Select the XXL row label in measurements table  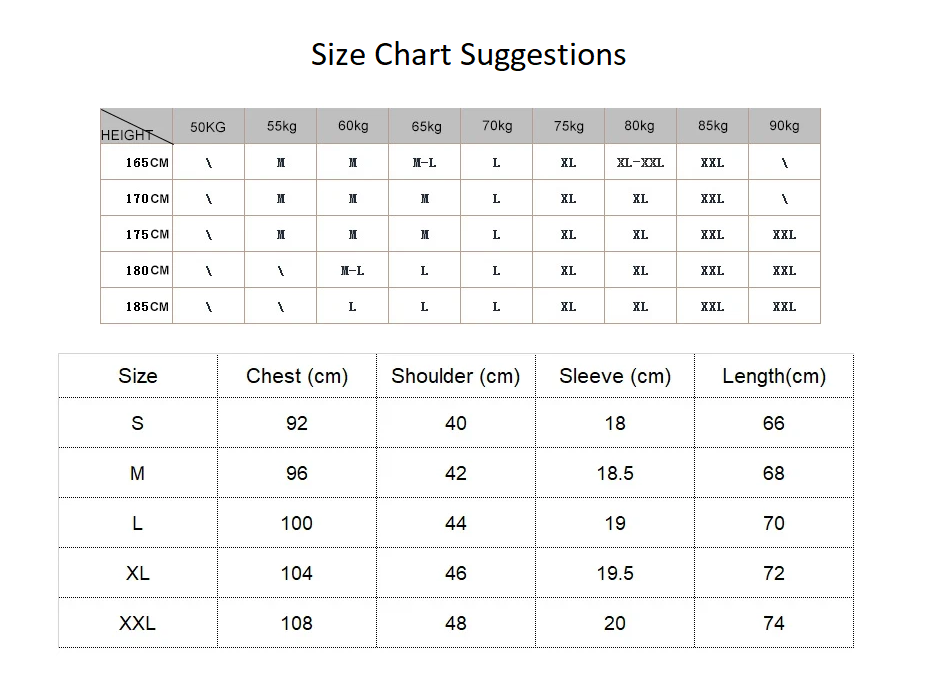point(138,623)
